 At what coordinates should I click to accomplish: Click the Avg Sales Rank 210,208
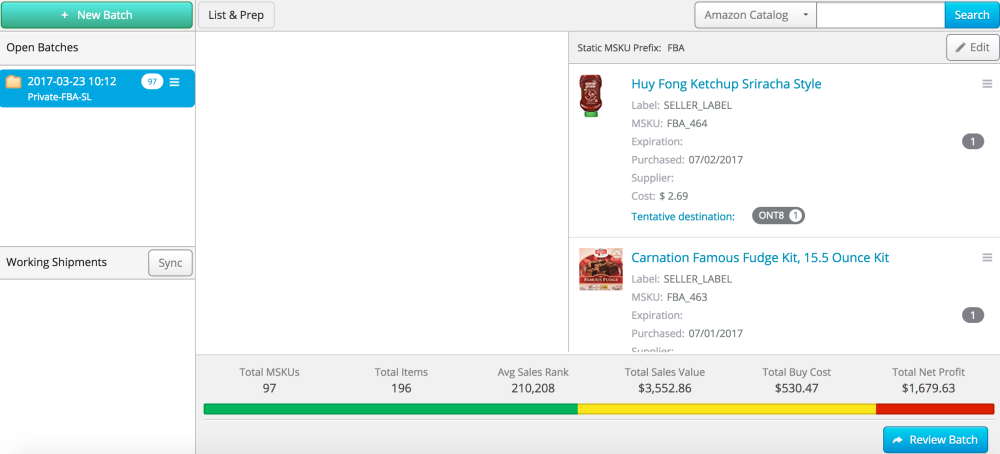coord(533,388)
